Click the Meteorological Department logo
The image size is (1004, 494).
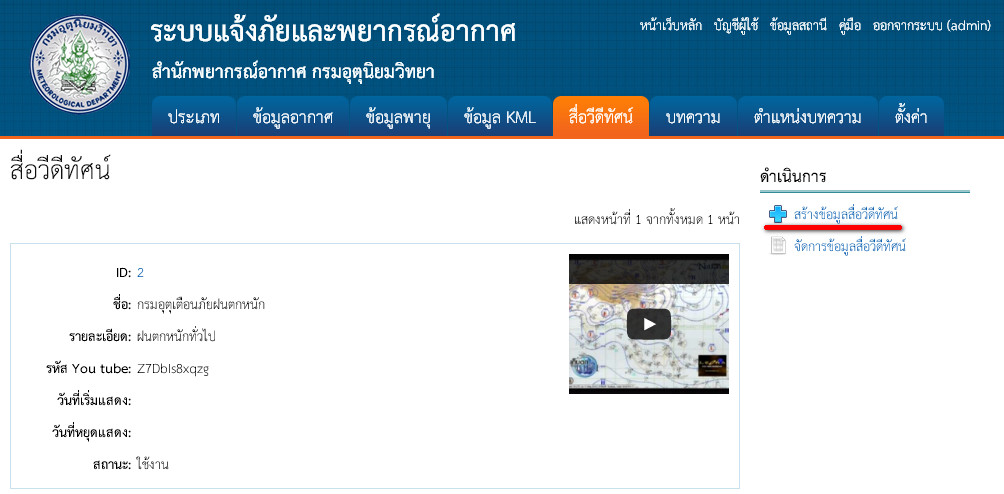tap(79, 64)
